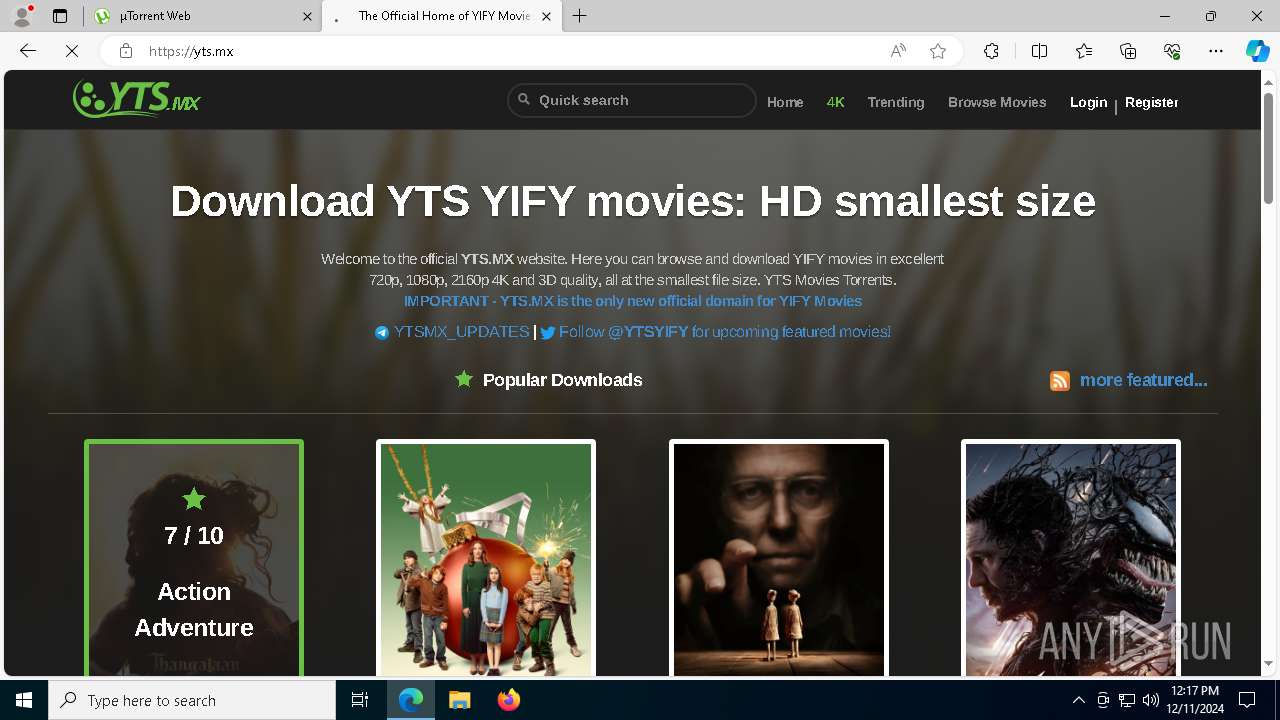
Task: Go to Home in the site menu
Action: (785, 102)
